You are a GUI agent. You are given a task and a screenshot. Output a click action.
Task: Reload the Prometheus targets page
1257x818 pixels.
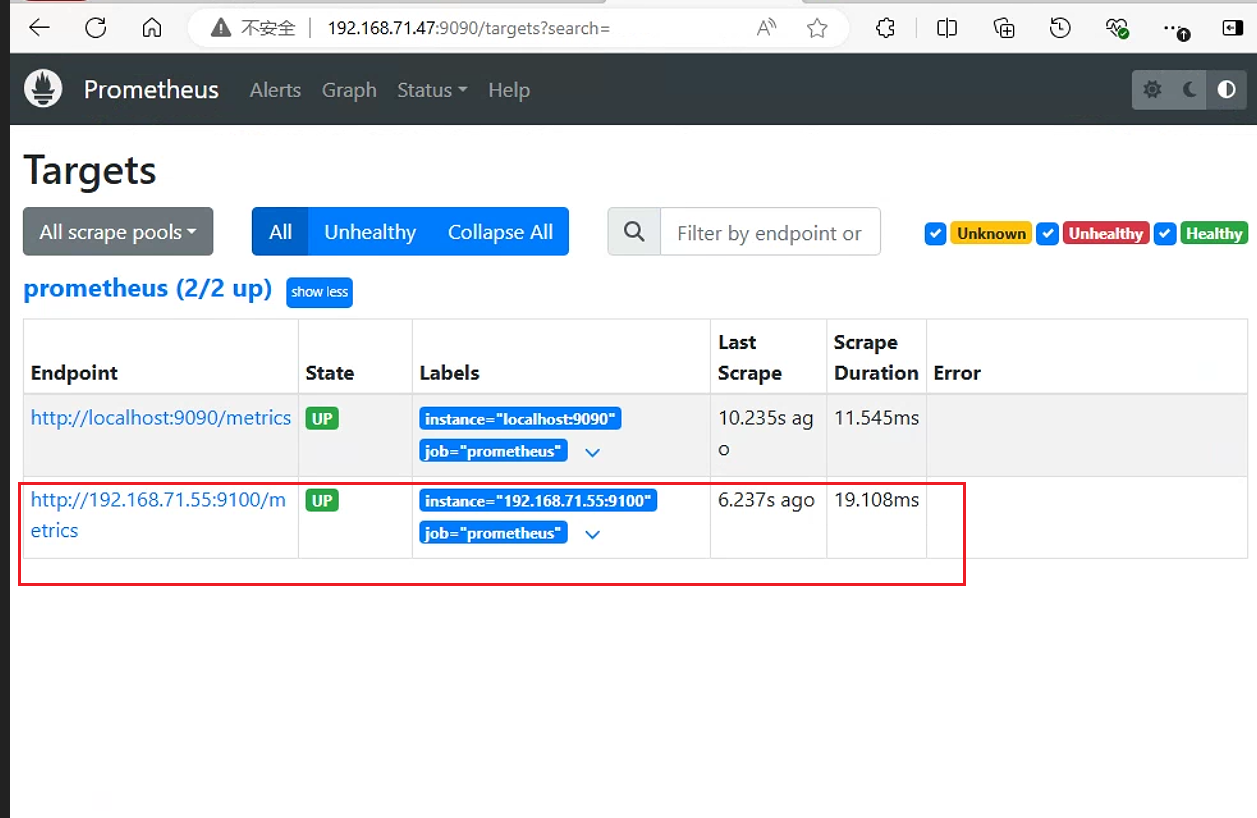point(95,28)
